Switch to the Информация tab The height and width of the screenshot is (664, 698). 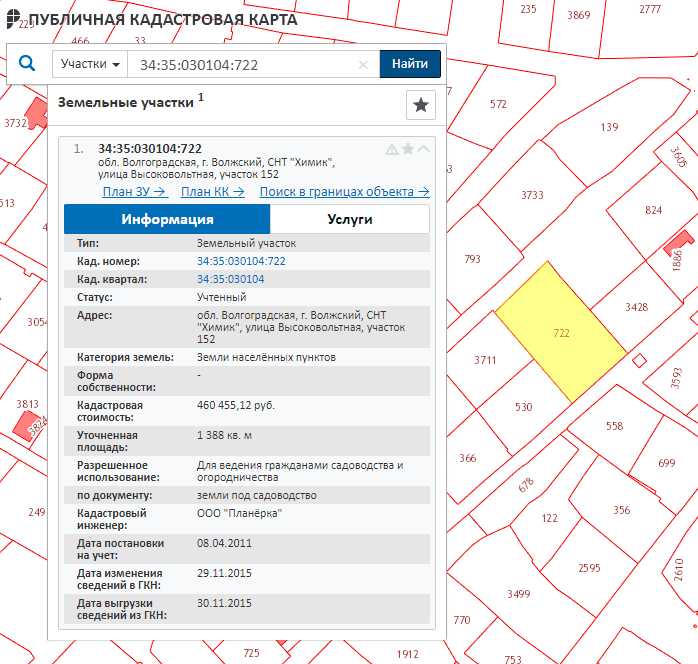167,219
